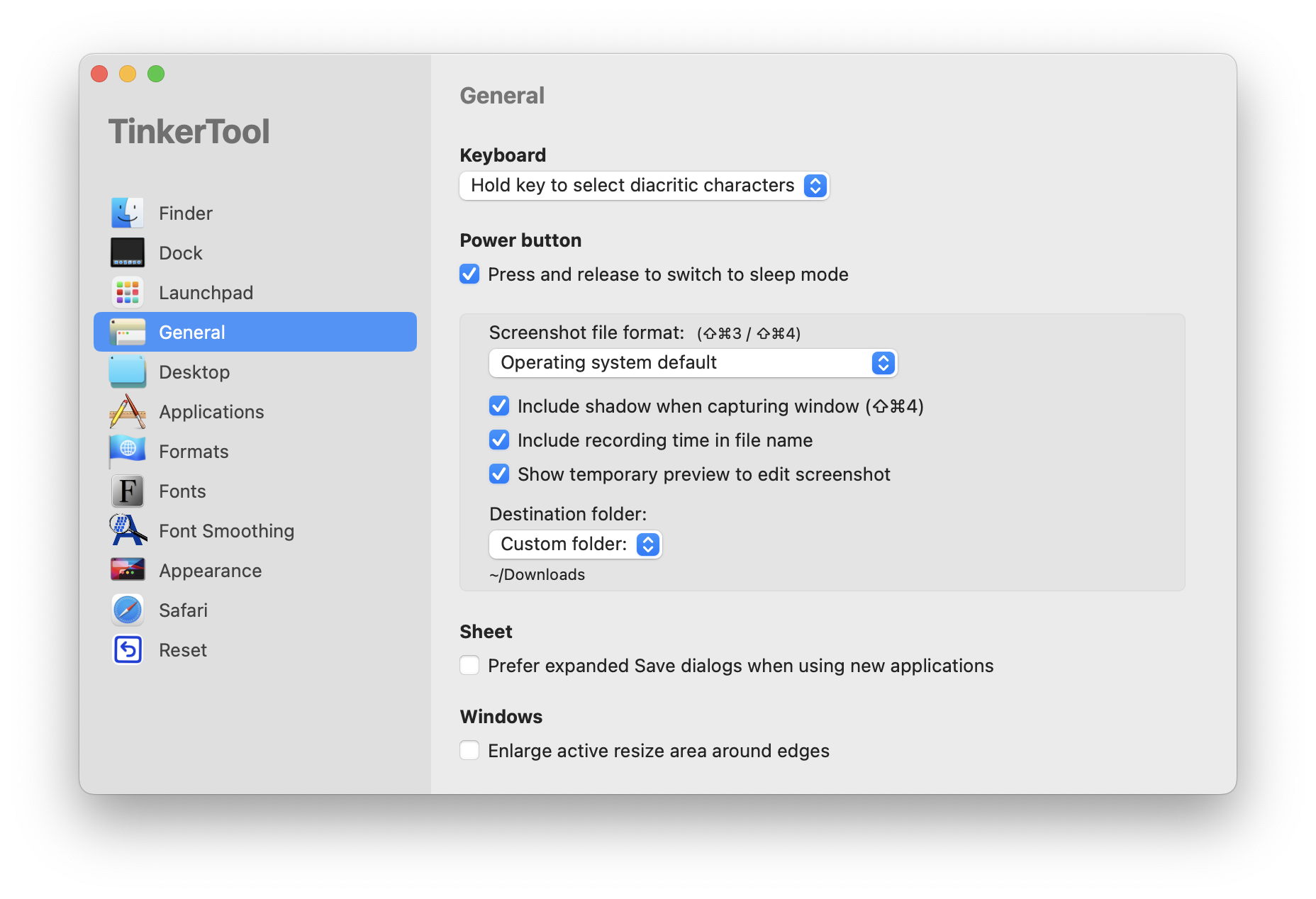Click the ~/Downloads folder path text
The height and width of the screenshot is (899, 1316).
pos(538,574)
